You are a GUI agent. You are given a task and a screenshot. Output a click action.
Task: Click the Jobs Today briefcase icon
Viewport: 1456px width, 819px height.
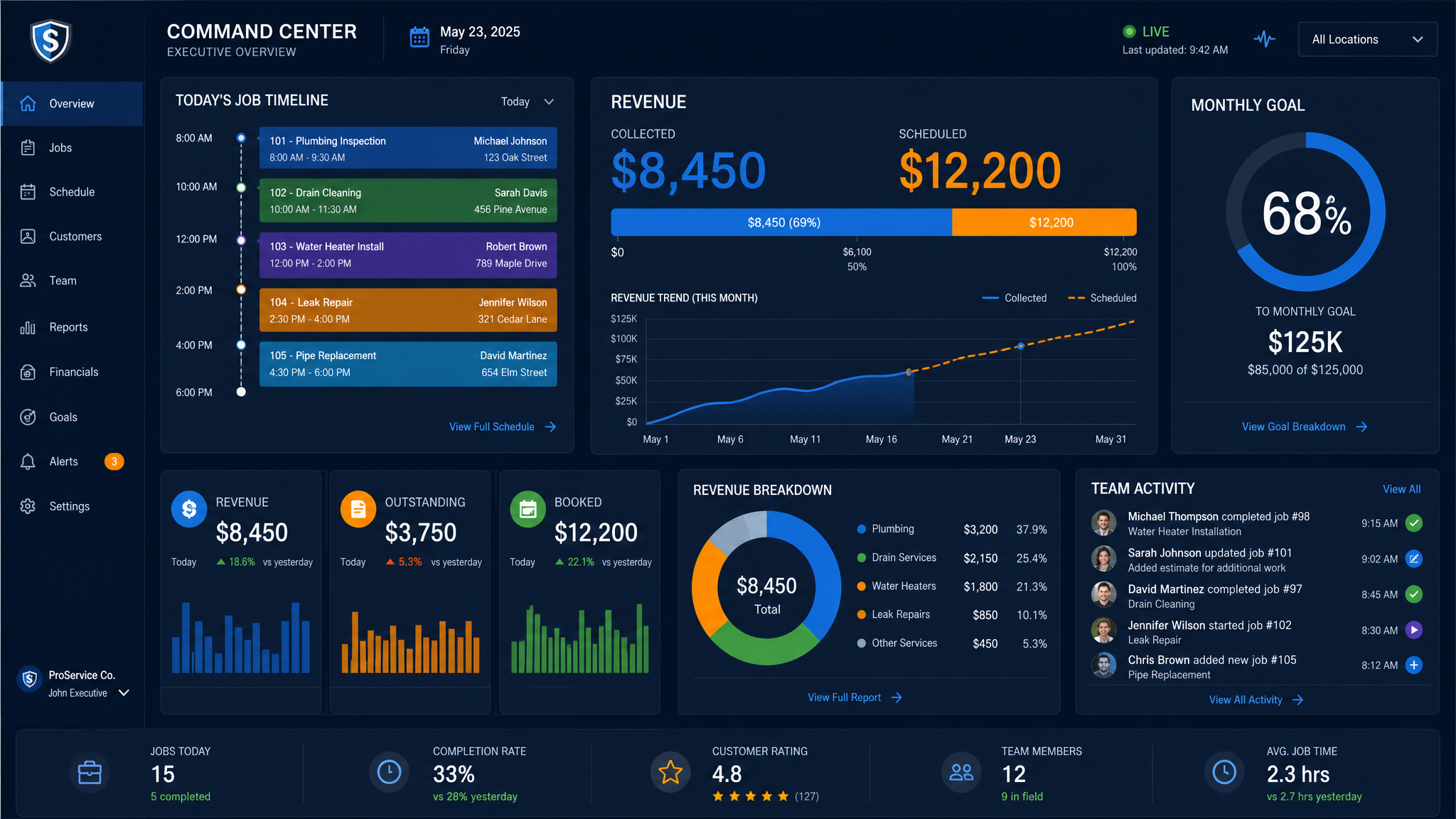coord(90,773)
